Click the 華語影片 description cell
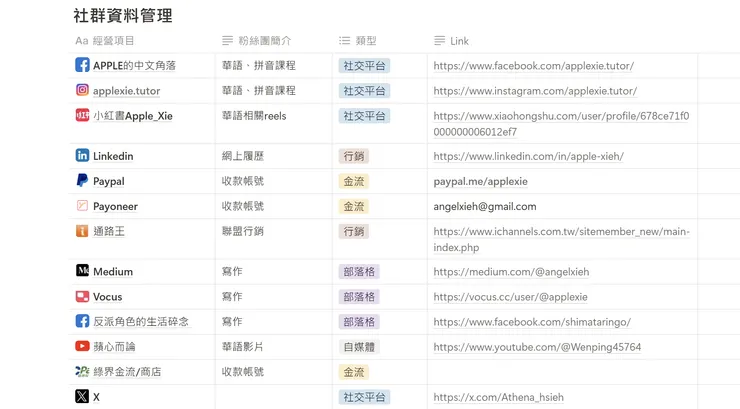Viewport: 740px width, 409px height. (274, 347)
